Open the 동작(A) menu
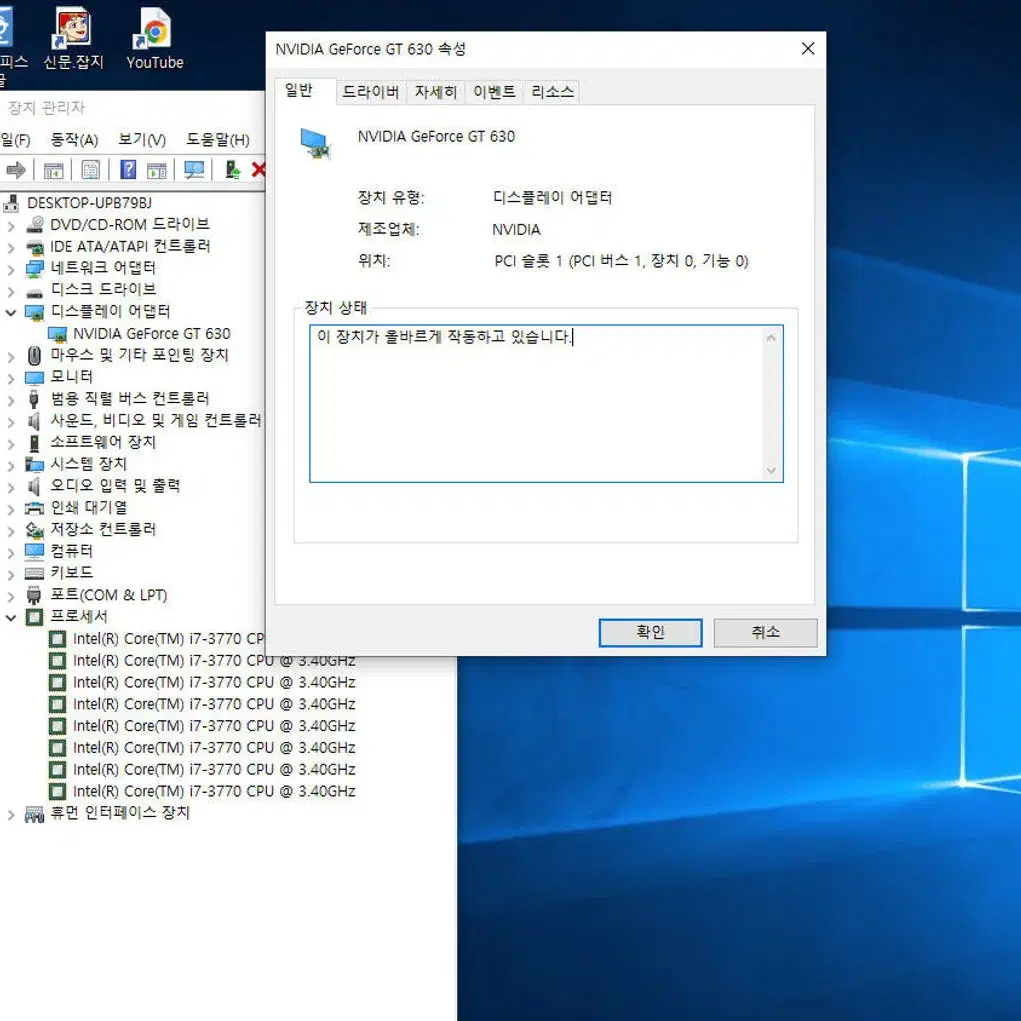This screenshot has height=1021, width=1021. [x=74, y=140]
